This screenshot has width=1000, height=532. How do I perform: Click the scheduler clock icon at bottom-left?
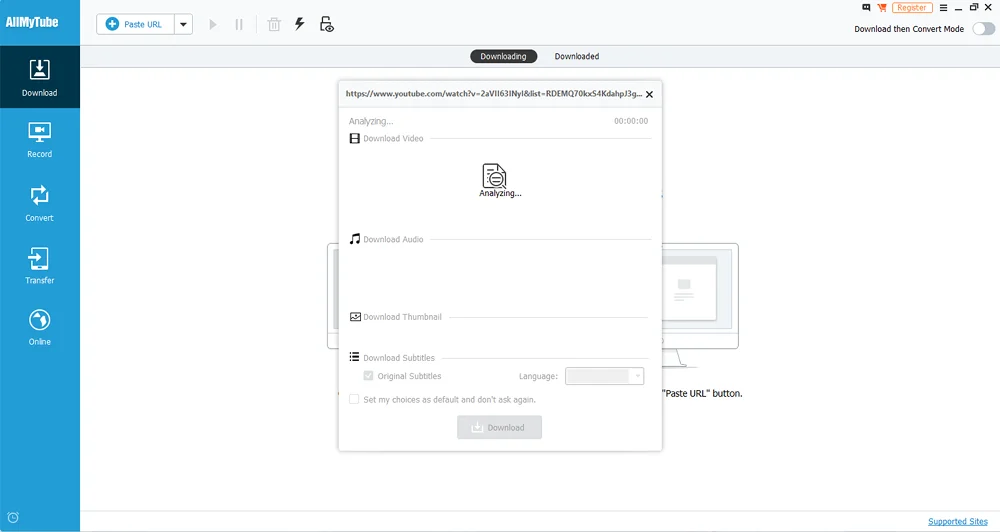coord(13,518)
